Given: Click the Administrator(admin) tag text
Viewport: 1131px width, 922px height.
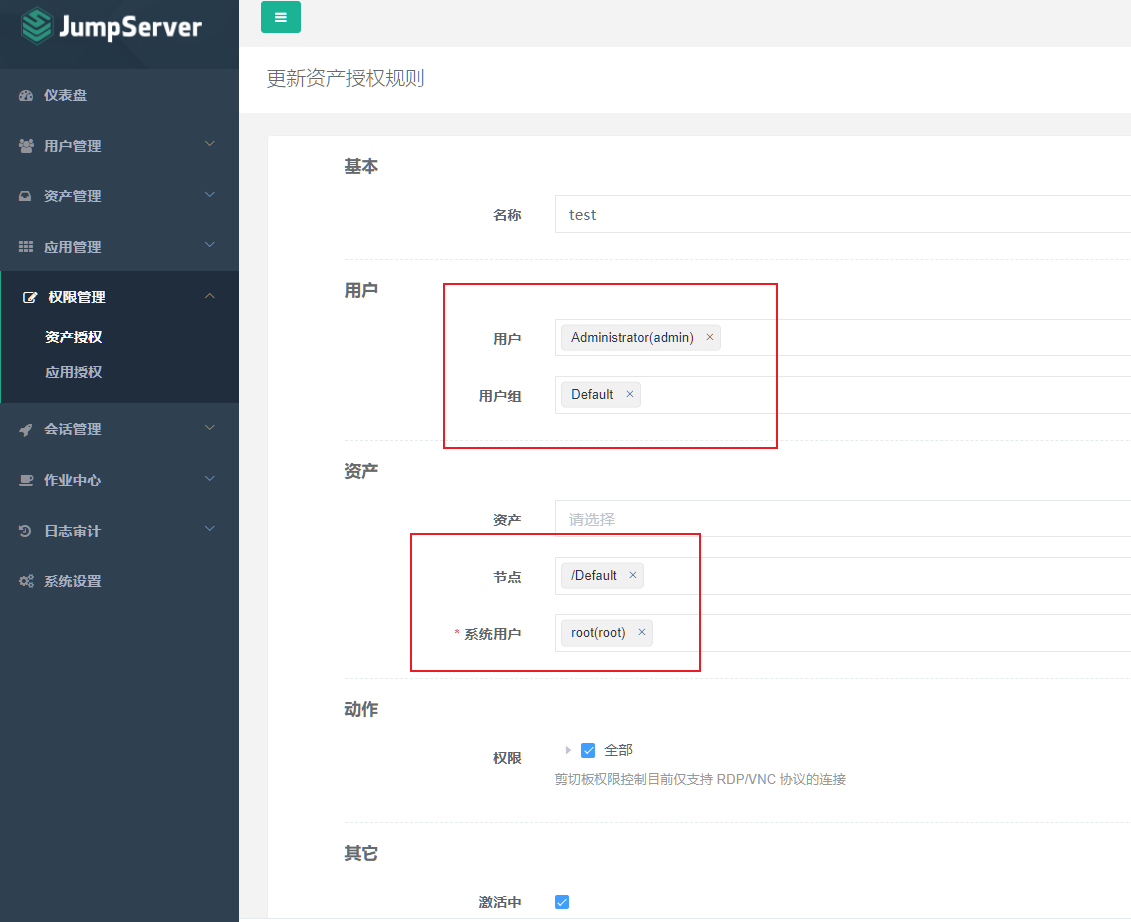Looking at the screenshot, I should 632,337.
